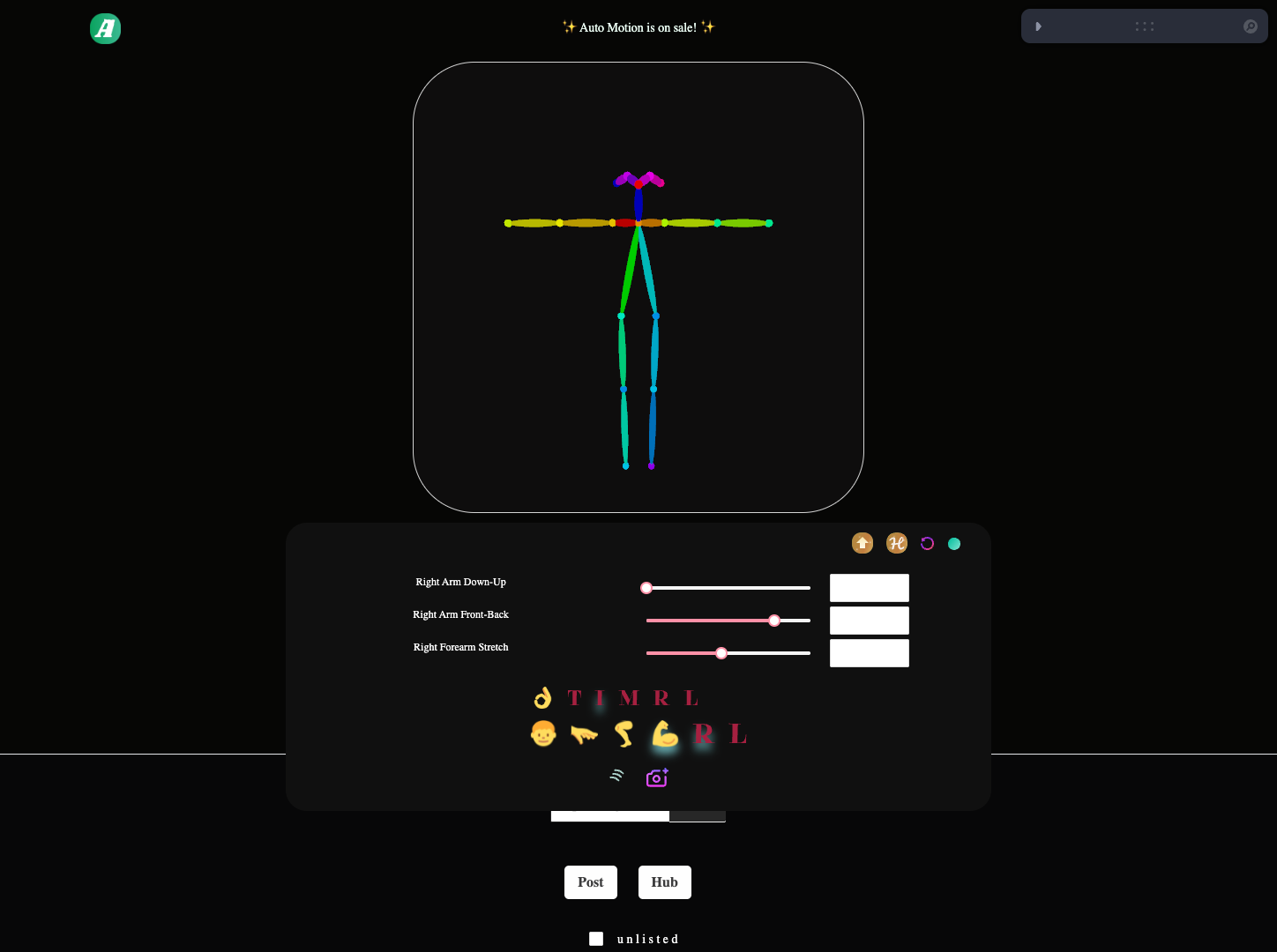Select the boy face emoji tool
The image size is (1277, 952).
click(543, 733)
